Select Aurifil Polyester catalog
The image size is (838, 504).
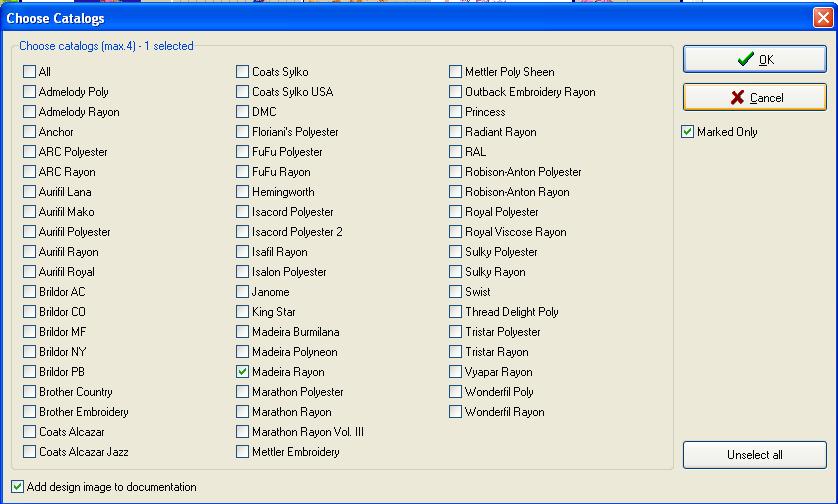click(x=29, y=231)
